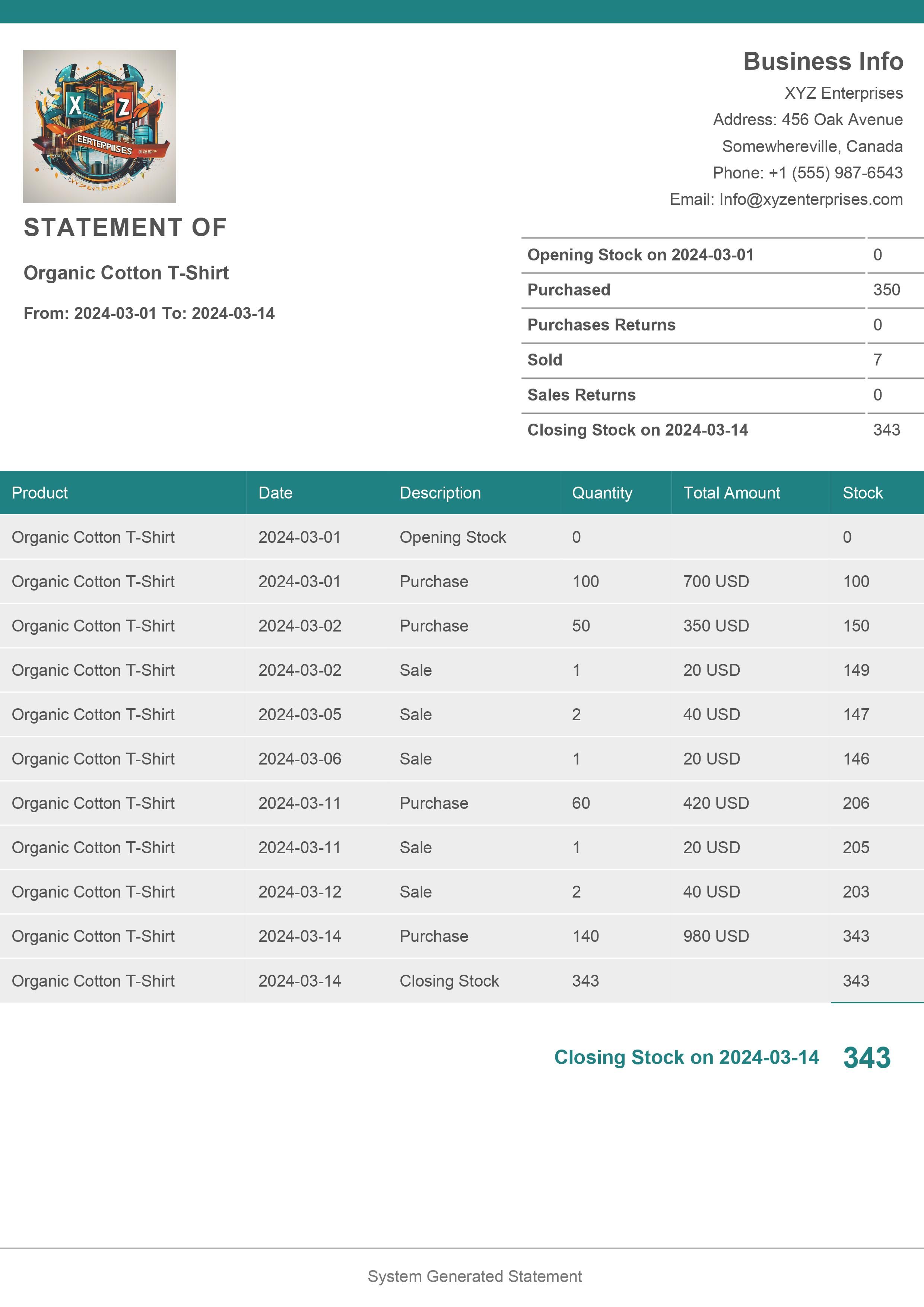Select the Business Info heading

coord(823,61)
